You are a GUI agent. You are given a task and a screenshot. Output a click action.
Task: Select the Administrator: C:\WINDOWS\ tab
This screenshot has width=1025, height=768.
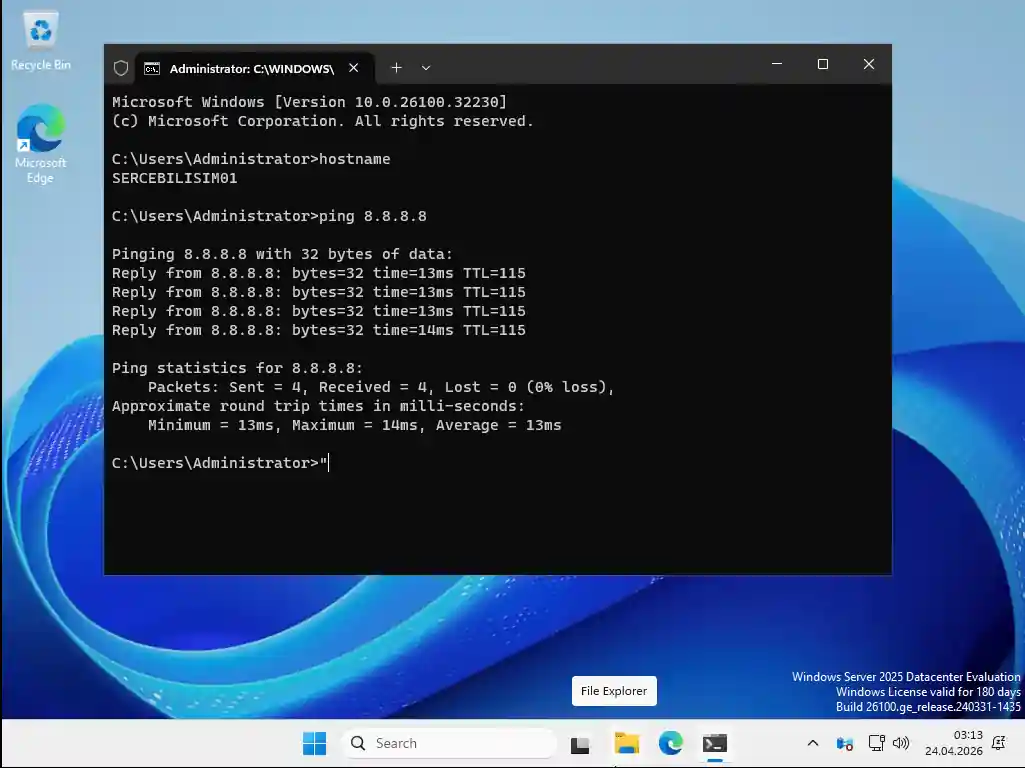tap(255, 68)
